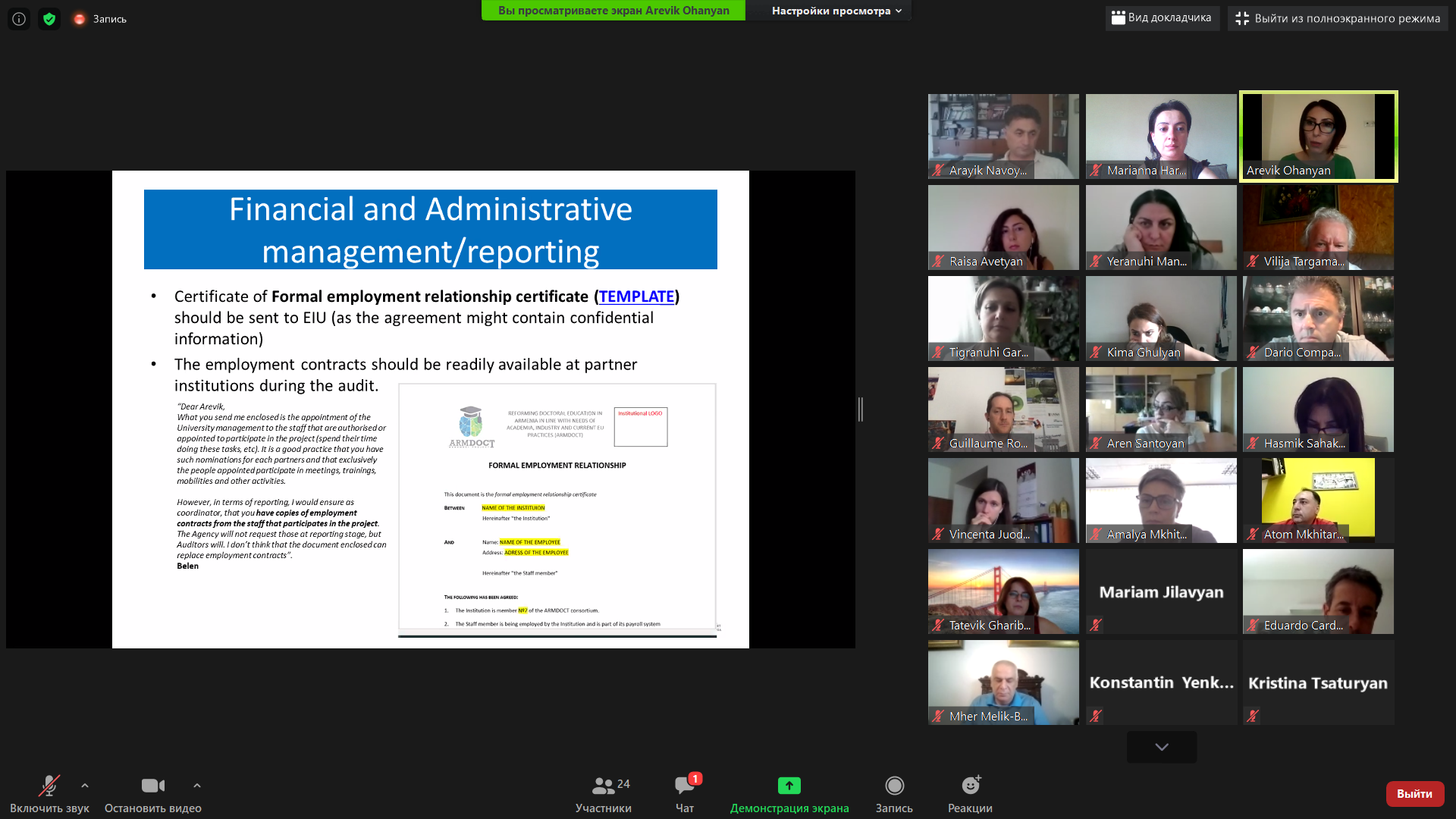Open Настройки просмотра dropdown
Screen dimensions: 1456x819
coord(836,11)
